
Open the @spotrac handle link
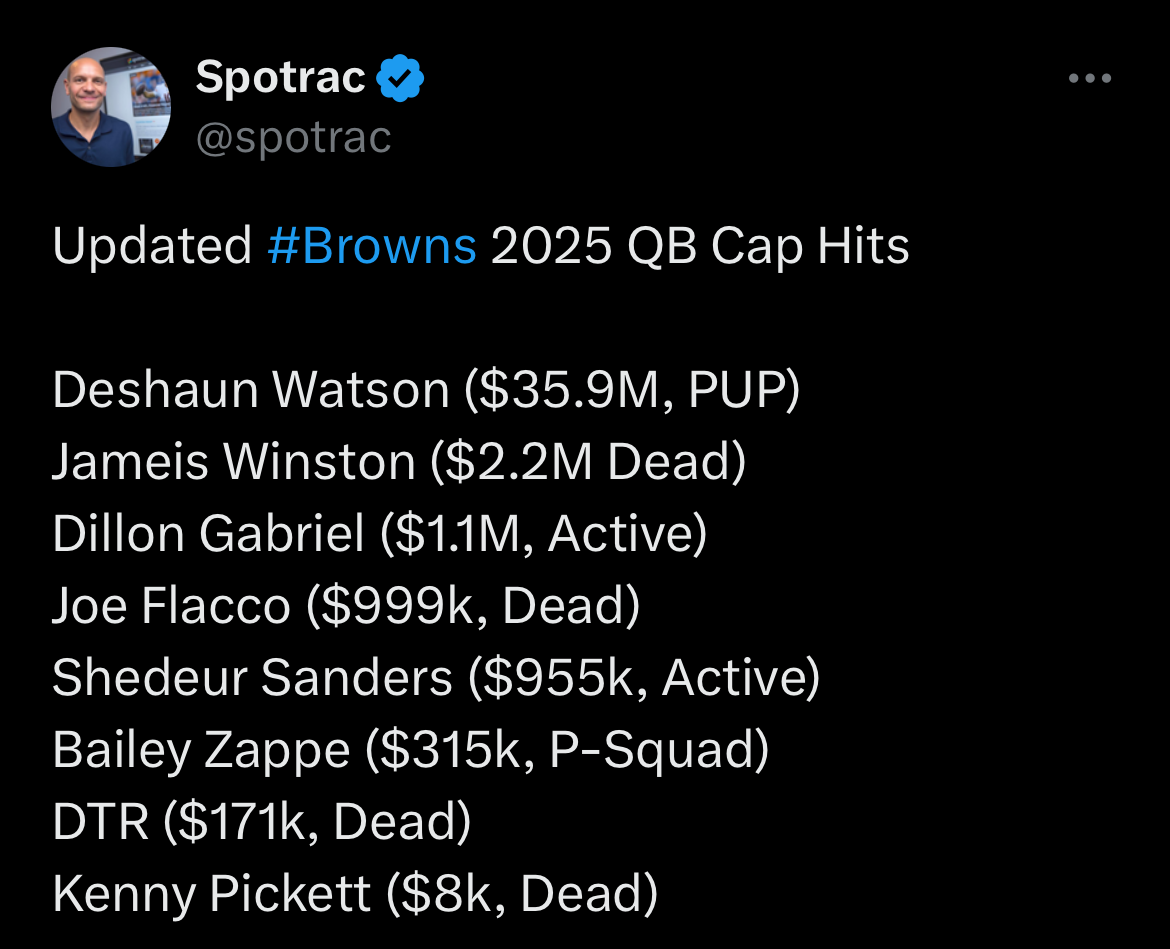pos(293,138)
